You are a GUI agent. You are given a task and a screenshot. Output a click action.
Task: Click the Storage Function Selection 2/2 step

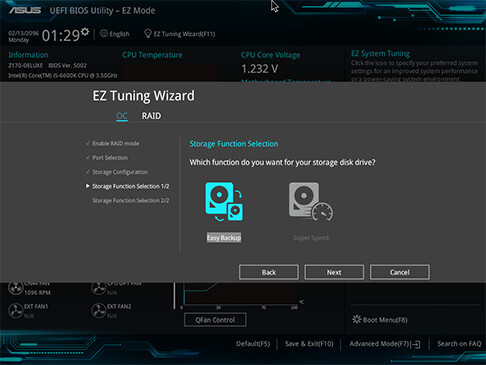[x=131, y=200]
